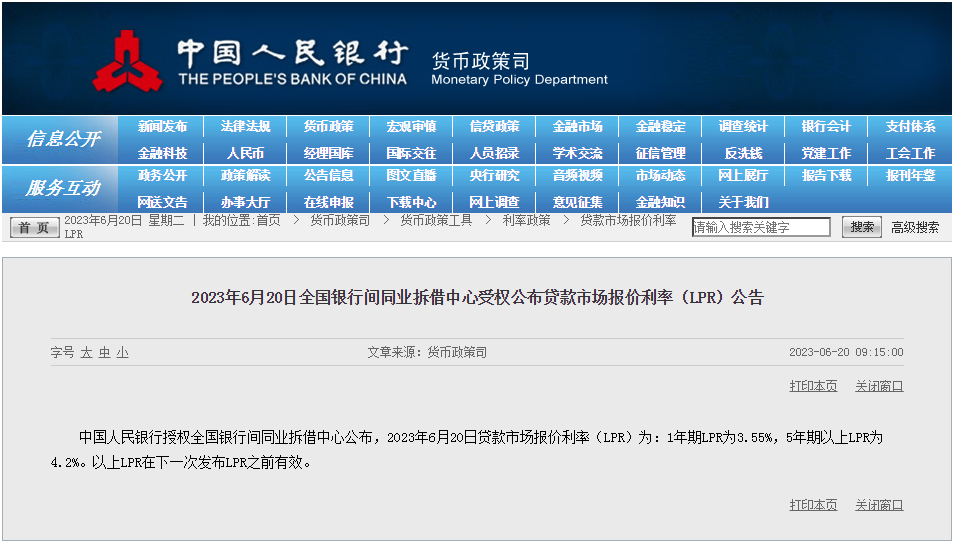The image size is (953, 544).
Task: Open 法律法规 menu item
Action: point(246,126)
